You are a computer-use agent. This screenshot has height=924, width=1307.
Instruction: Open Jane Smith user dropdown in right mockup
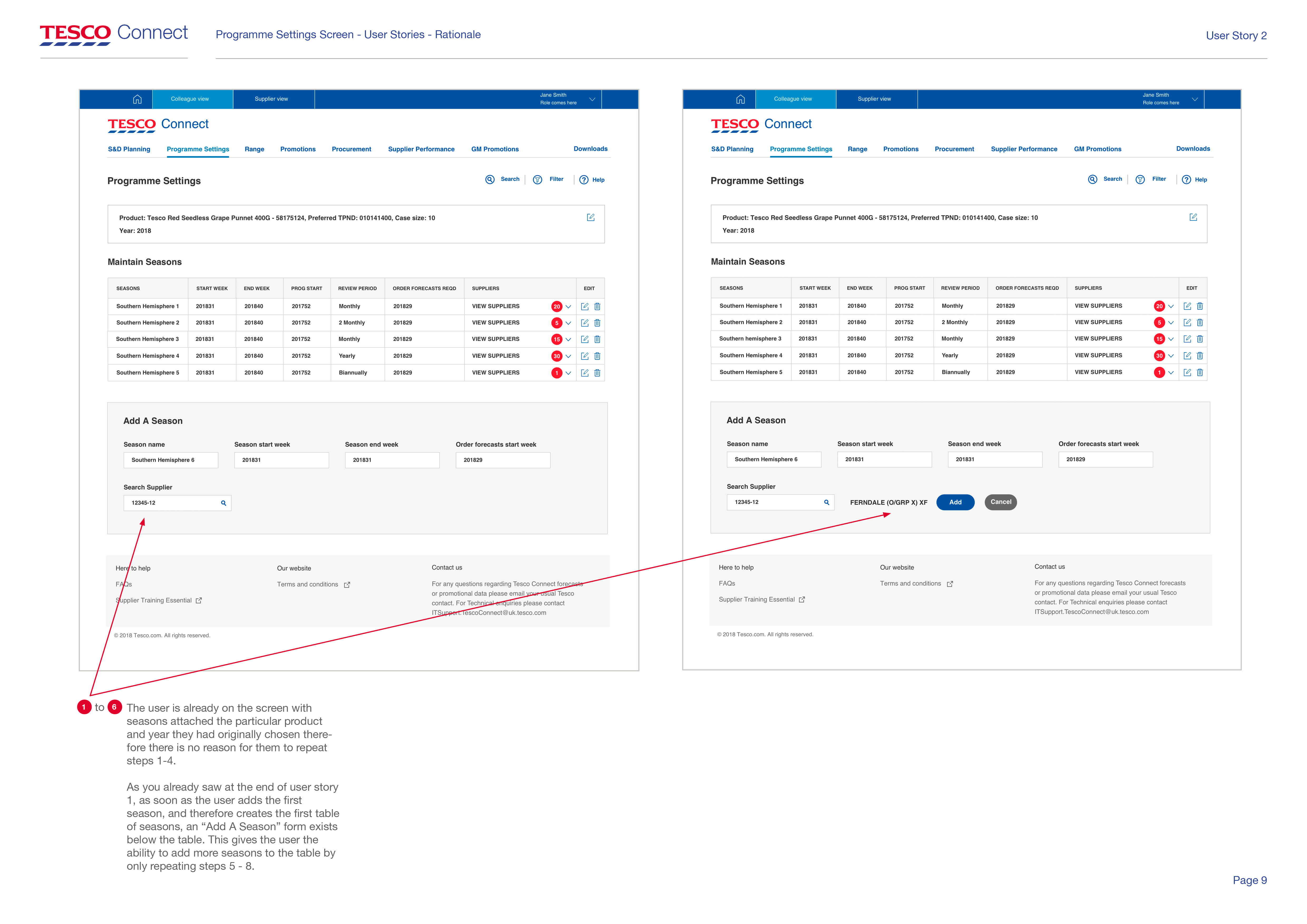(1195, 99)
